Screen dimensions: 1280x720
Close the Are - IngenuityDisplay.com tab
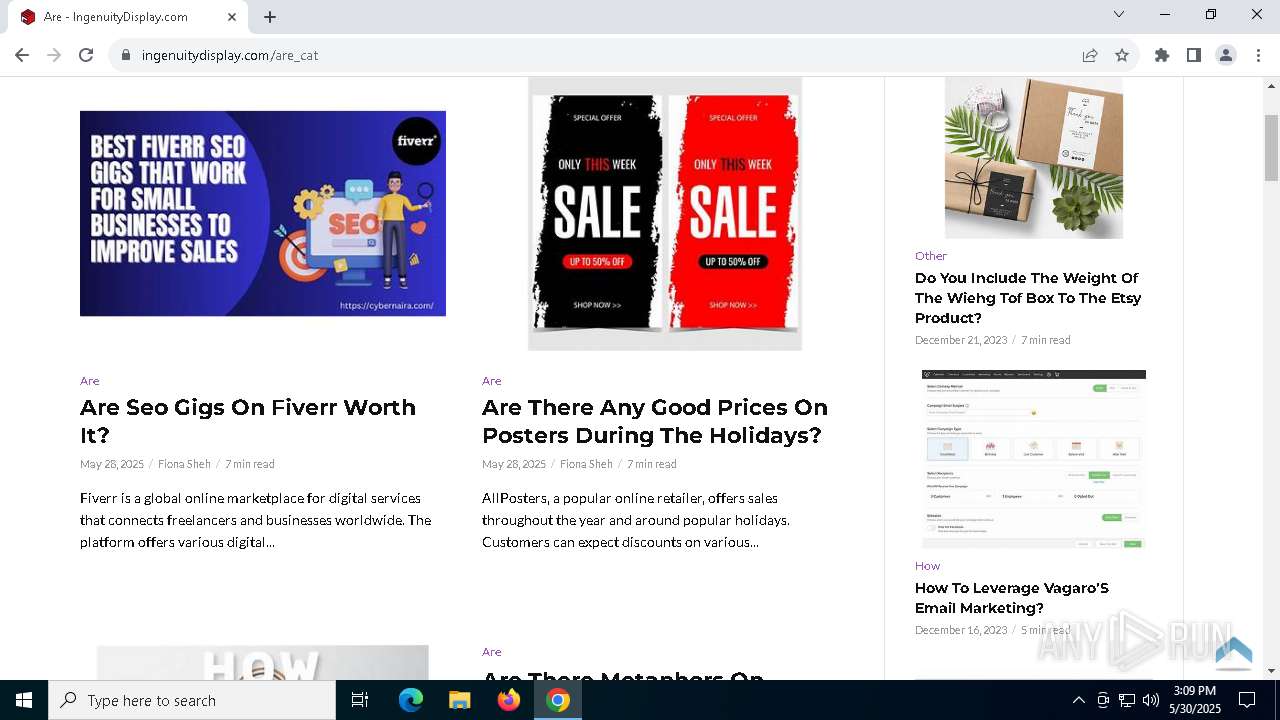(x=232, y=17)
